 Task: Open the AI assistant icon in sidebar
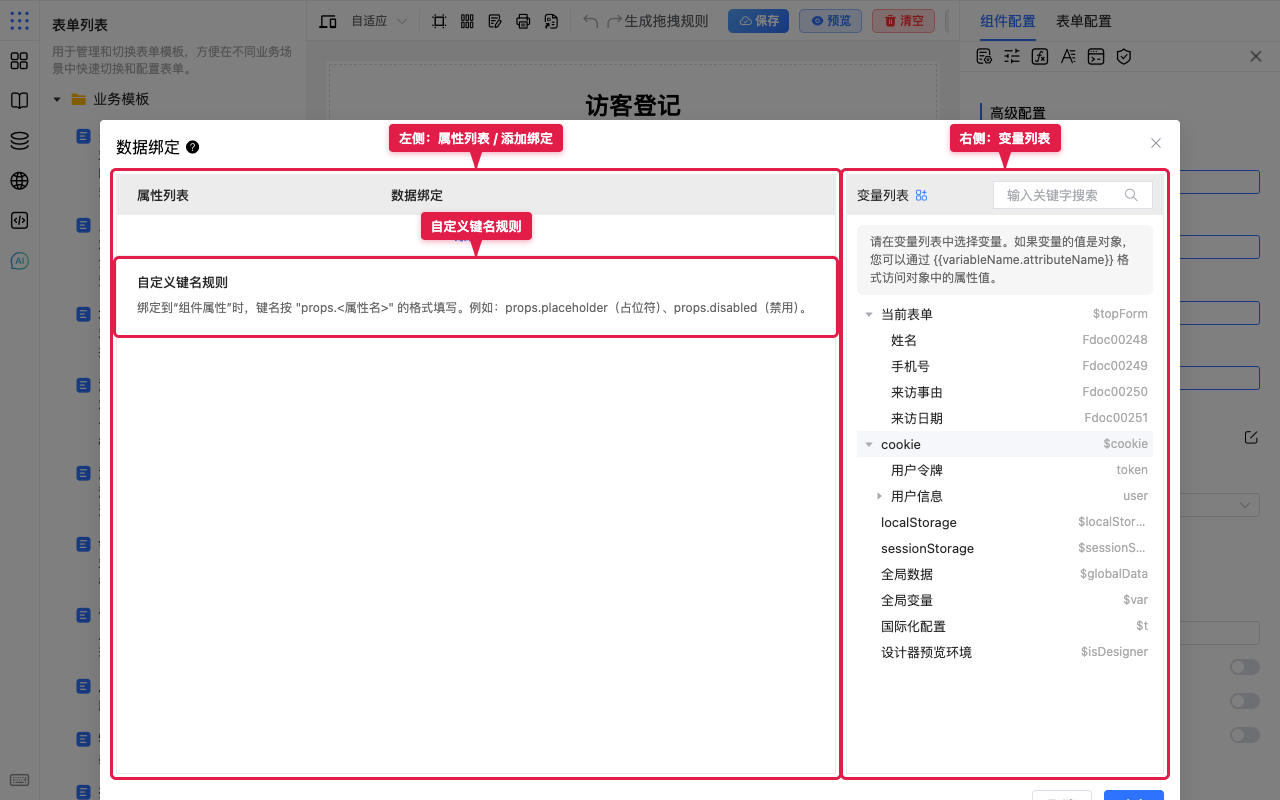[x=19, y=261]
